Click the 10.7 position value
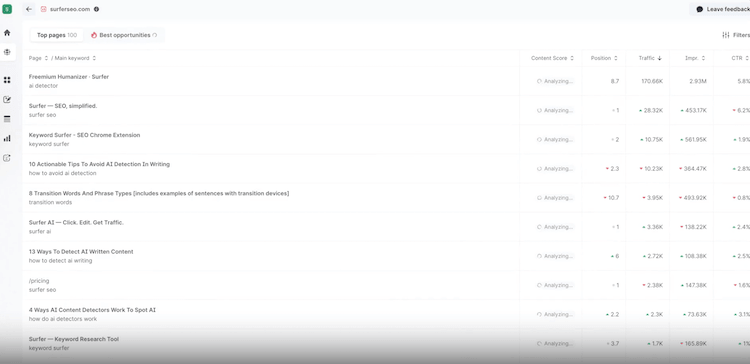This screenshot has width=750, height=364. tap(614, 198)
